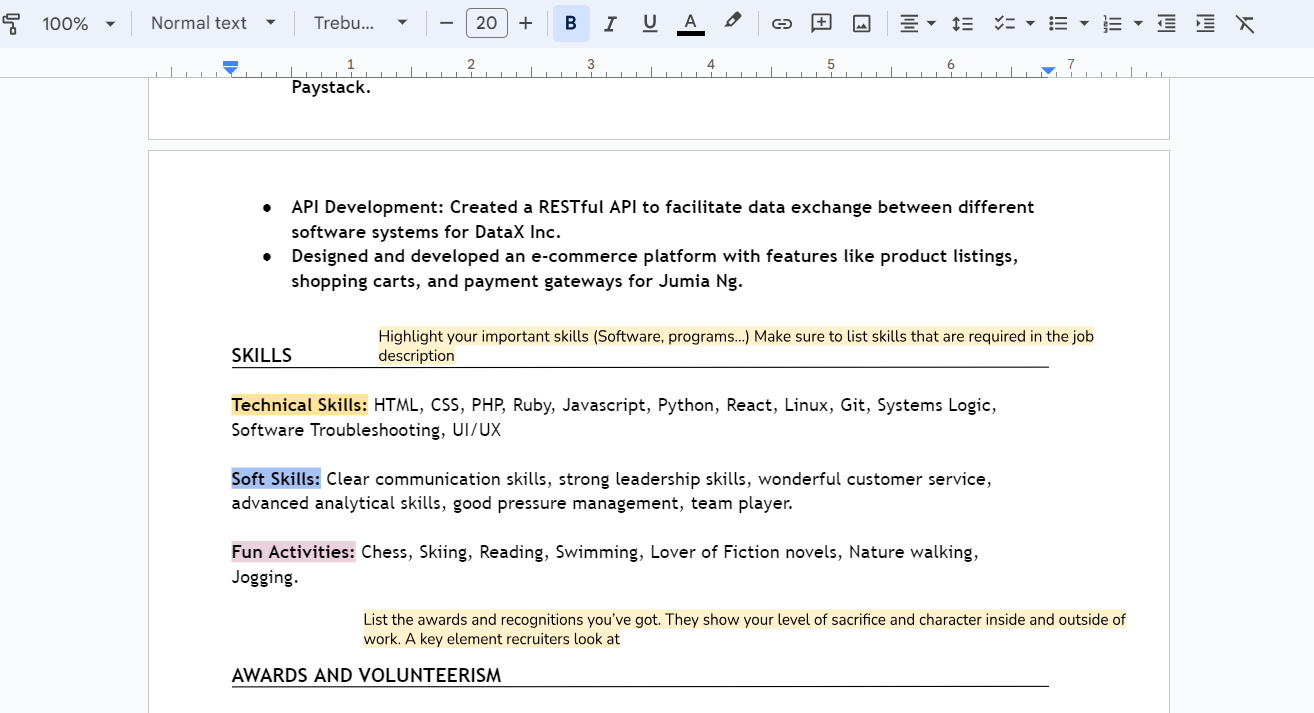Viewport: 1314px width, 713px height.
Task: Decrease indent of the paragraph
Action: [1166, 23]
